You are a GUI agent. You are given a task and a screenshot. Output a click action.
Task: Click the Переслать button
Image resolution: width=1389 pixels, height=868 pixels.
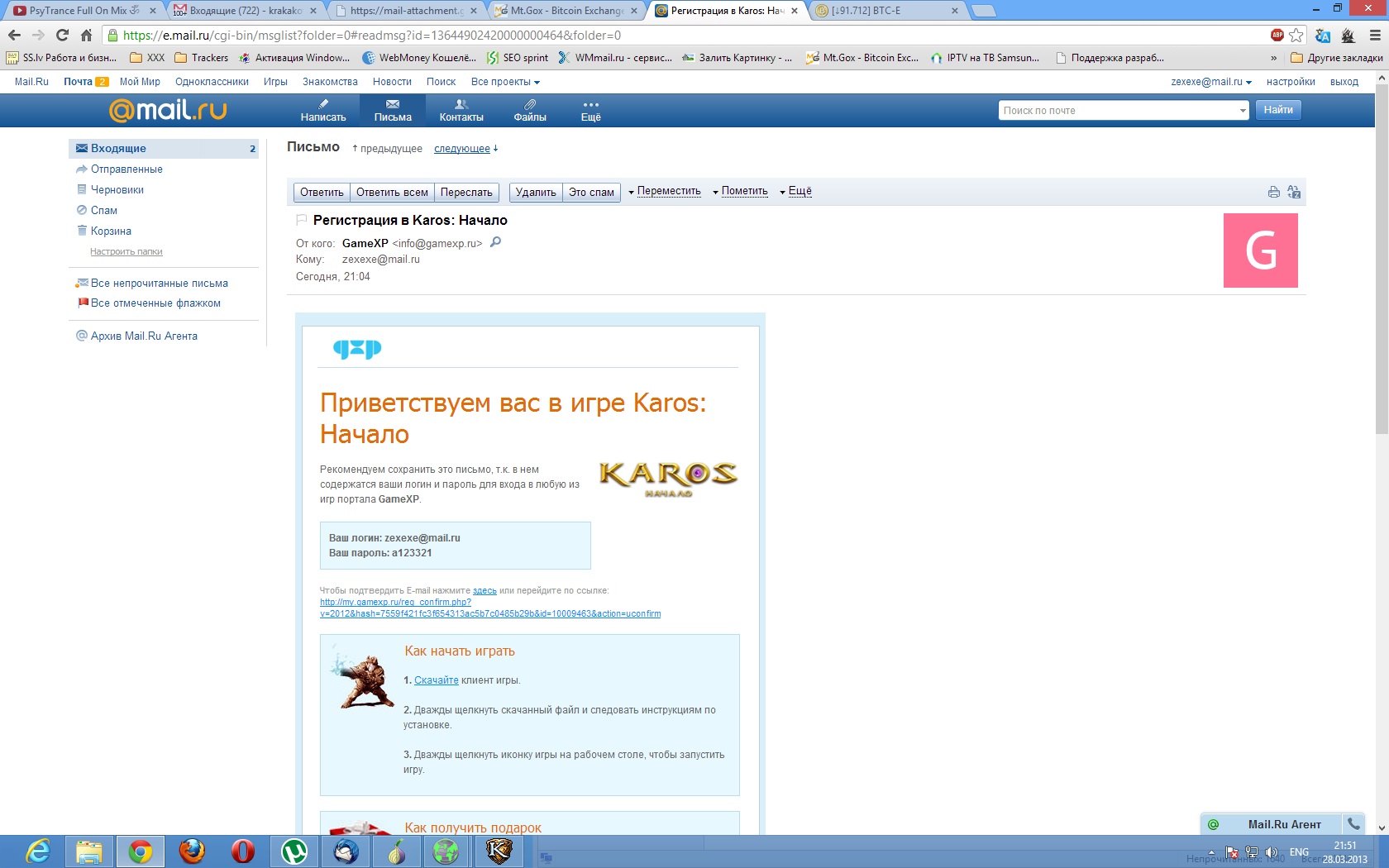click(x=466, y=192)
